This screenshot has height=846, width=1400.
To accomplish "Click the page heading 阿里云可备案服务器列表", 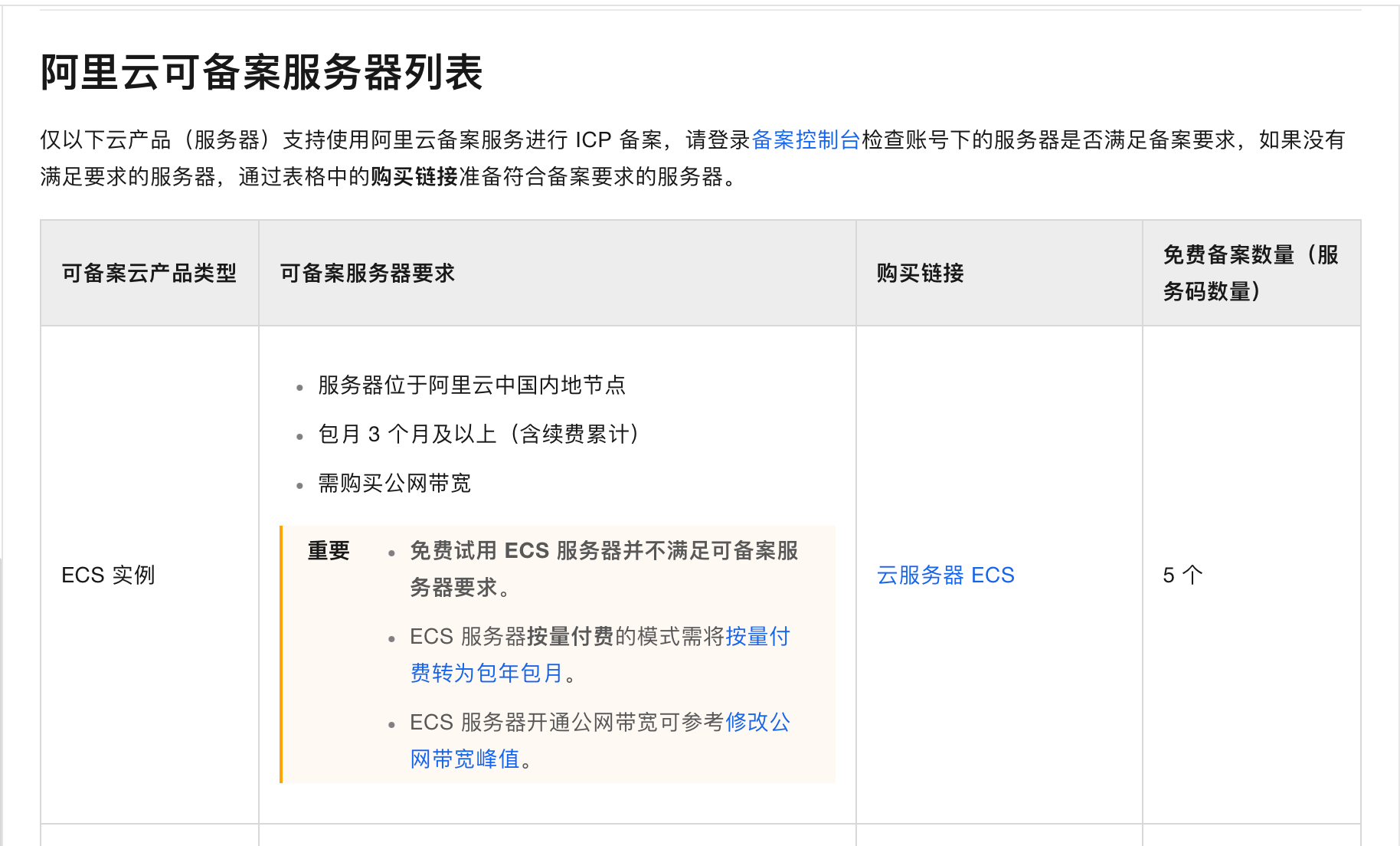I will coord(261,73).
